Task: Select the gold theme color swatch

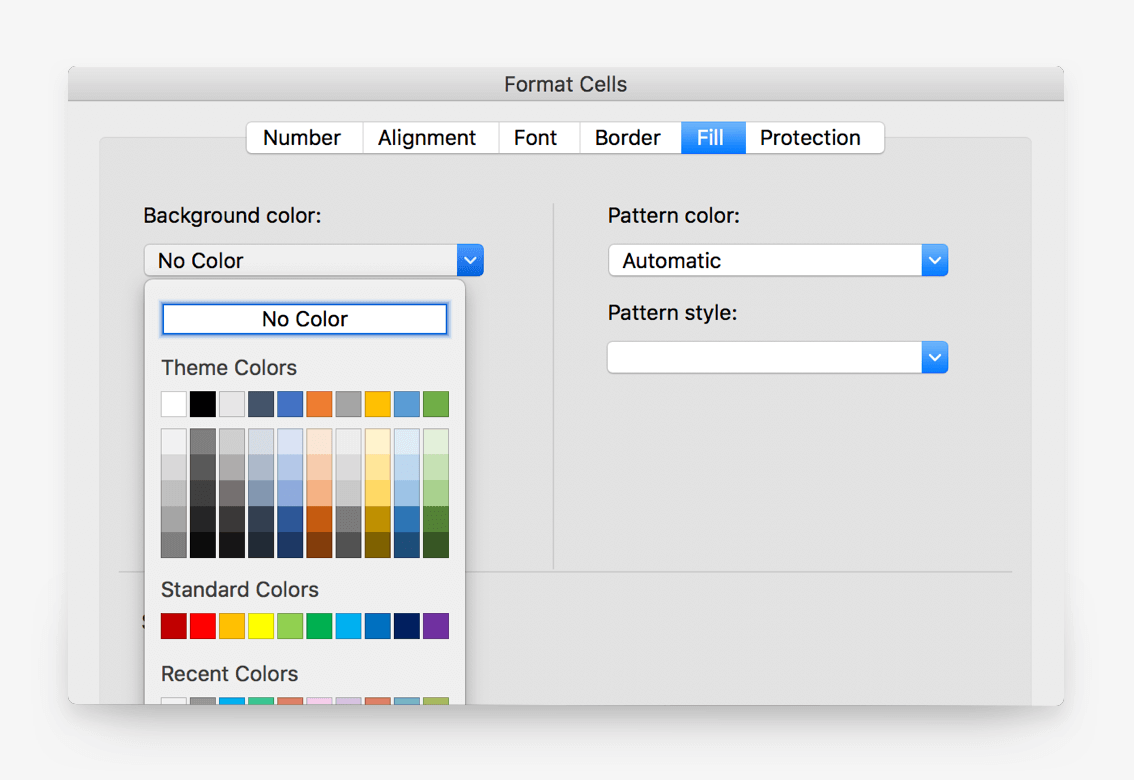Action: (378, 404)
